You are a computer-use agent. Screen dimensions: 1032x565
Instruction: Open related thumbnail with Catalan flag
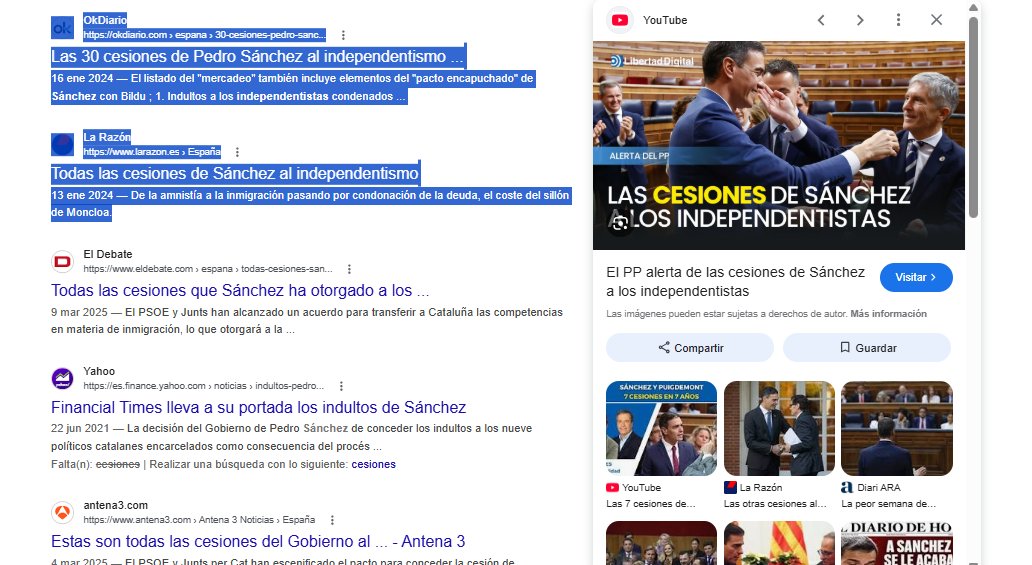[x=779, y=543]
